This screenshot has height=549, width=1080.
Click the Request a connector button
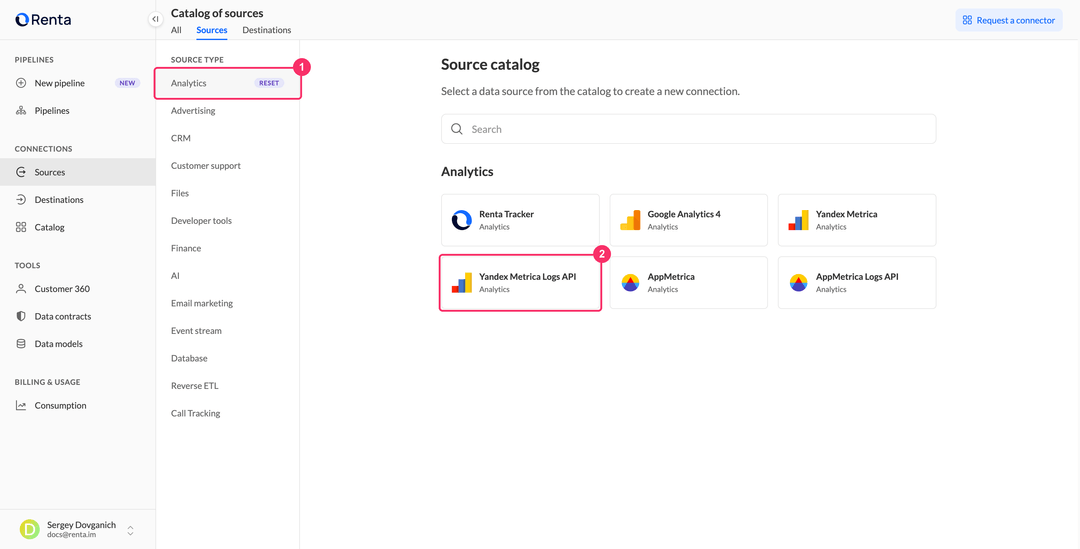point(1008,20)
